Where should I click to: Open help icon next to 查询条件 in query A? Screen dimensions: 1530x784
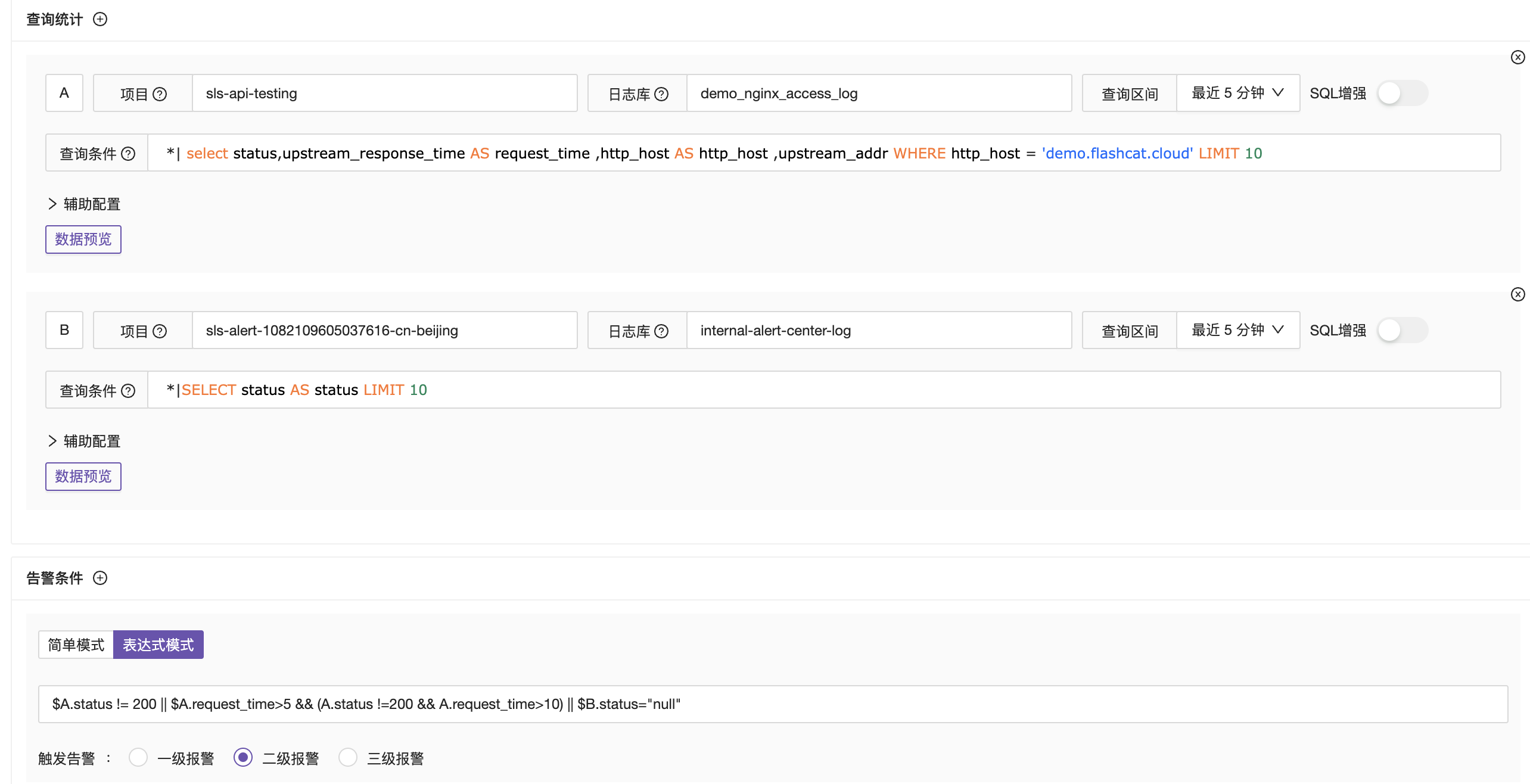click(x=128, y=154)
